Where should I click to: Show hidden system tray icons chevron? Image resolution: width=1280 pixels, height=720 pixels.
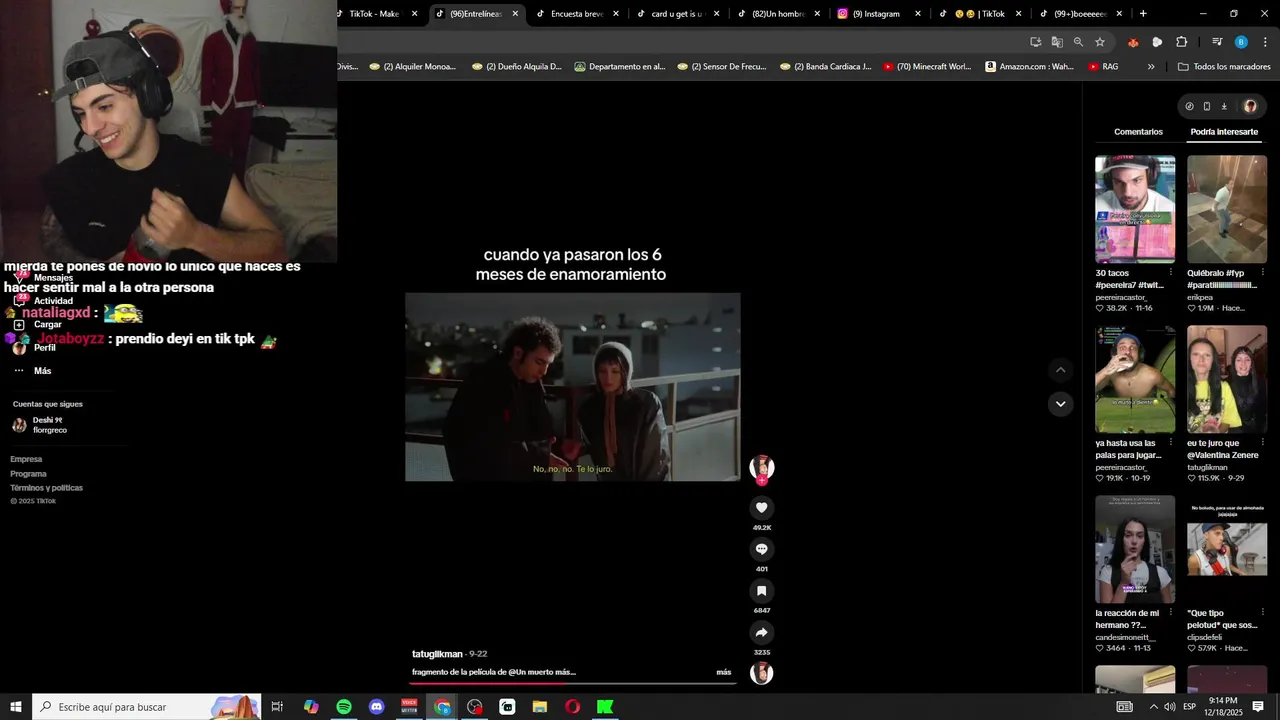[1153, 707]
